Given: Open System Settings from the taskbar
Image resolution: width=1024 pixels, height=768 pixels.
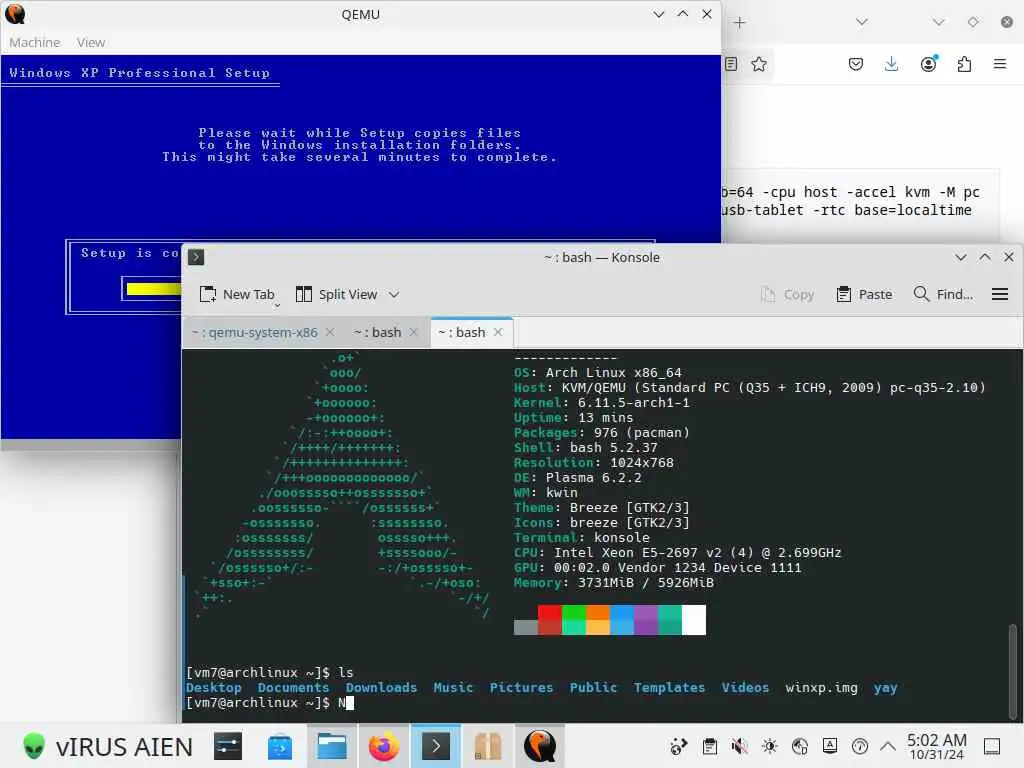Looking at the screenshot, I should tap(228, 746).
